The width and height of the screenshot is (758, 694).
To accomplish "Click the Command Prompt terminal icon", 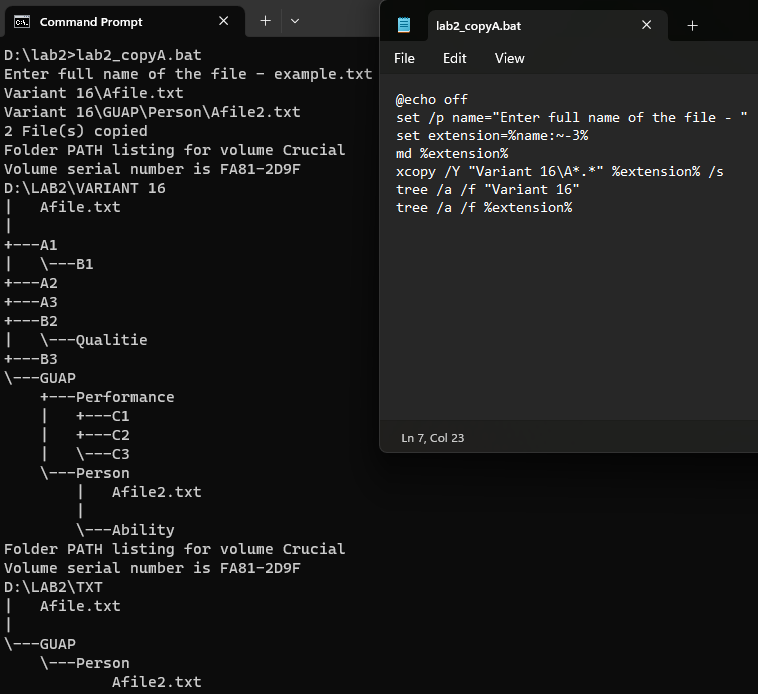I will (x=22, y=22).
